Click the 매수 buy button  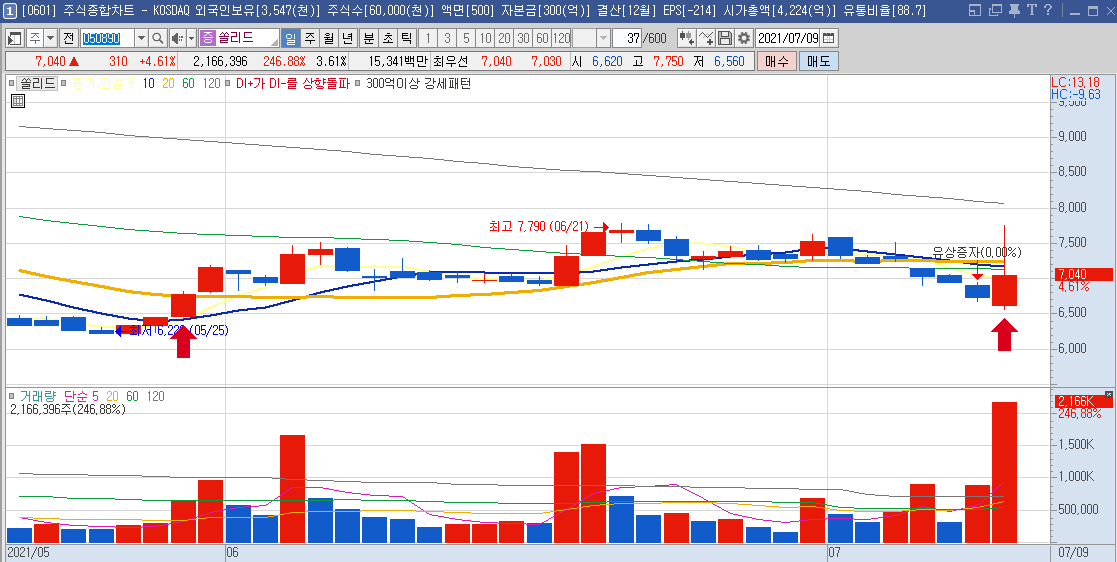click(x=776, y=61)
